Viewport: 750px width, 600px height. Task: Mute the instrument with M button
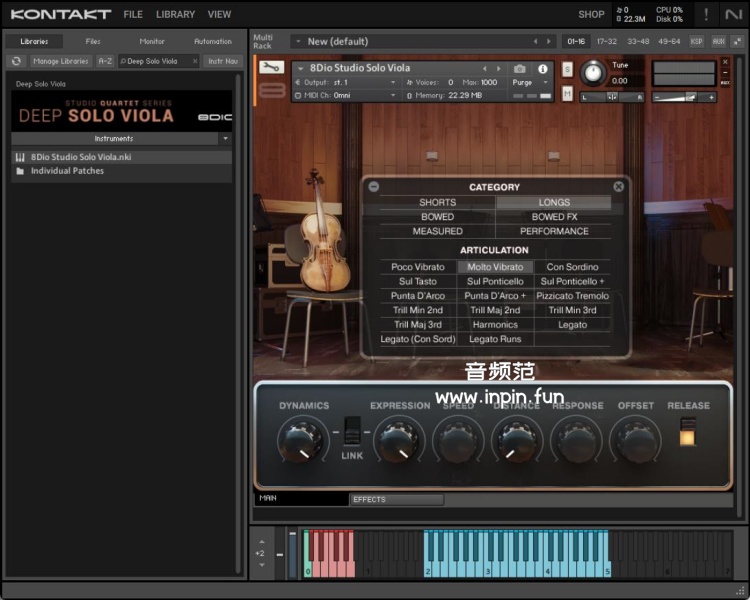(567, 93)
